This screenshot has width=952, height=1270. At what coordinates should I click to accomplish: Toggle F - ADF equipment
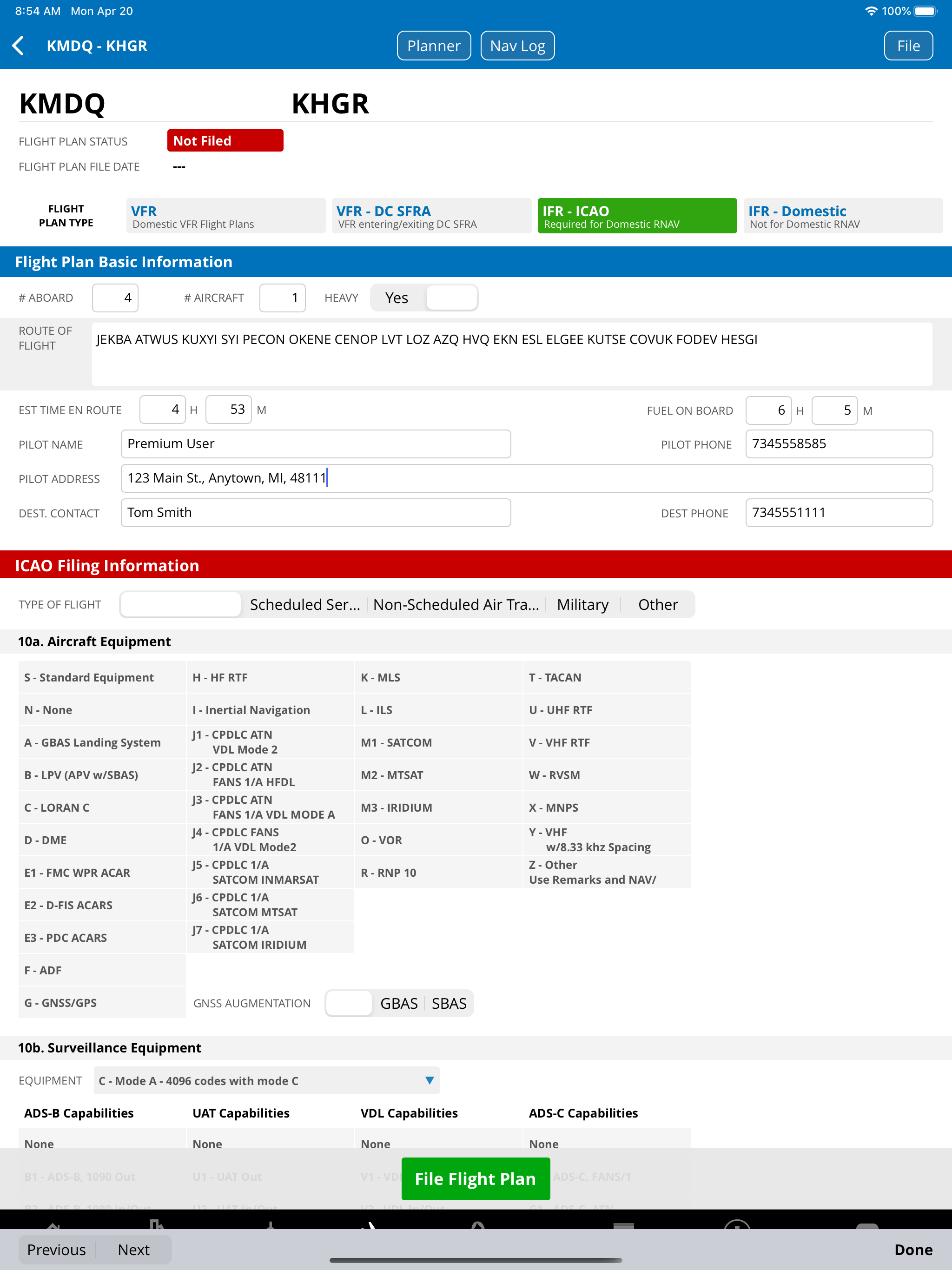[x=102, y=970]
